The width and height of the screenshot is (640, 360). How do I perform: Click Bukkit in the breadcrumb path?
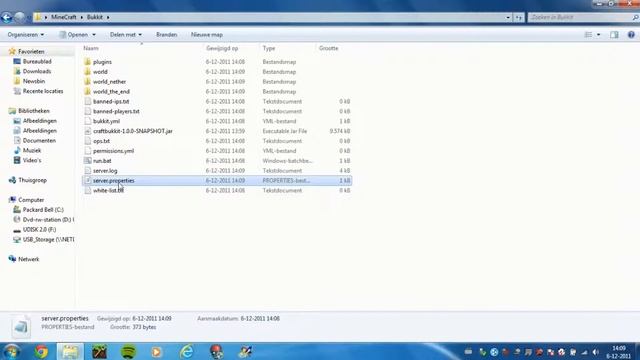tap(95, 17)
